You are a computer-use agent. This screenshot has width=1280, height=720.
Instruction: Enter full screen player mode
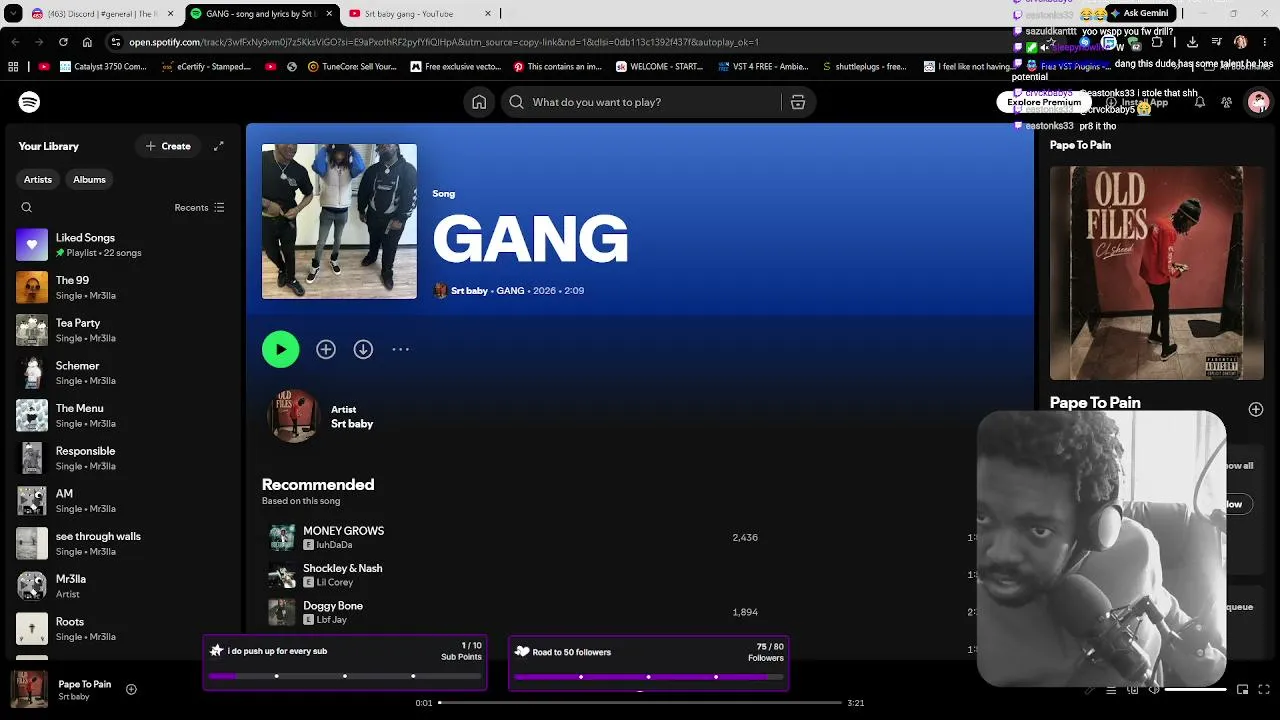(1264, 689)
